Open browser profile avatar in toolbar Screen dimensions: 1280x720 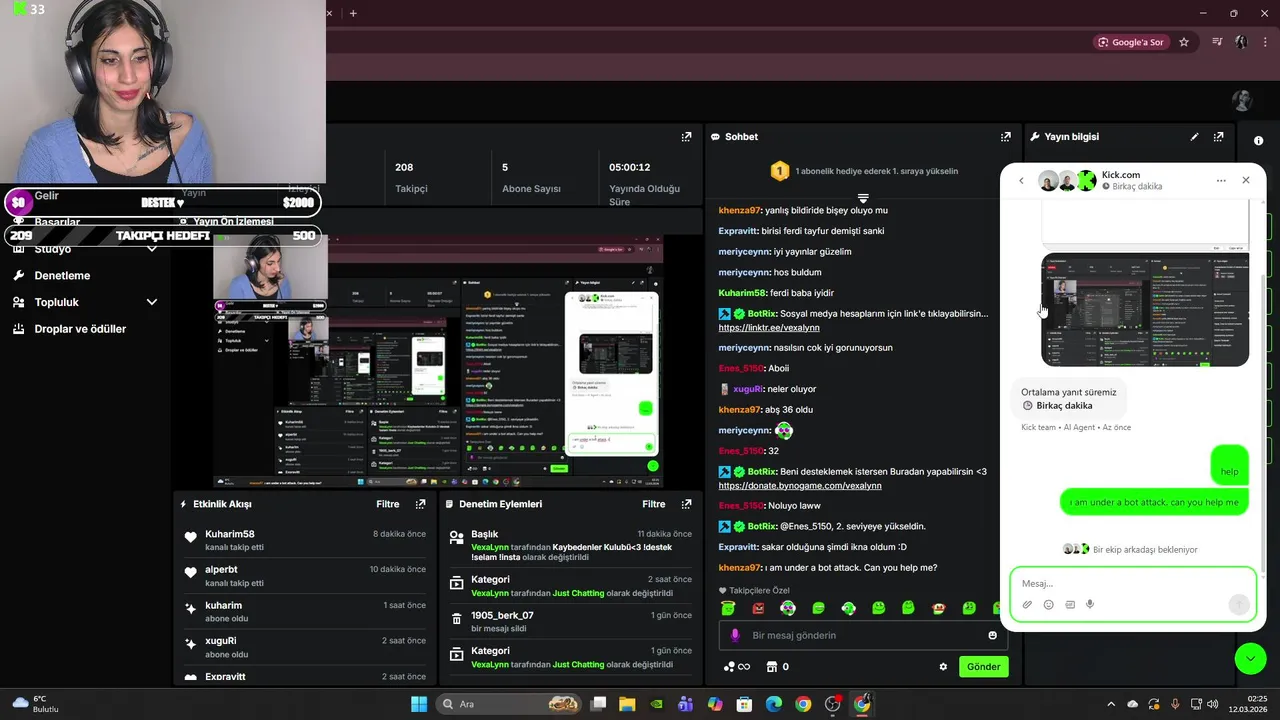1241,42
